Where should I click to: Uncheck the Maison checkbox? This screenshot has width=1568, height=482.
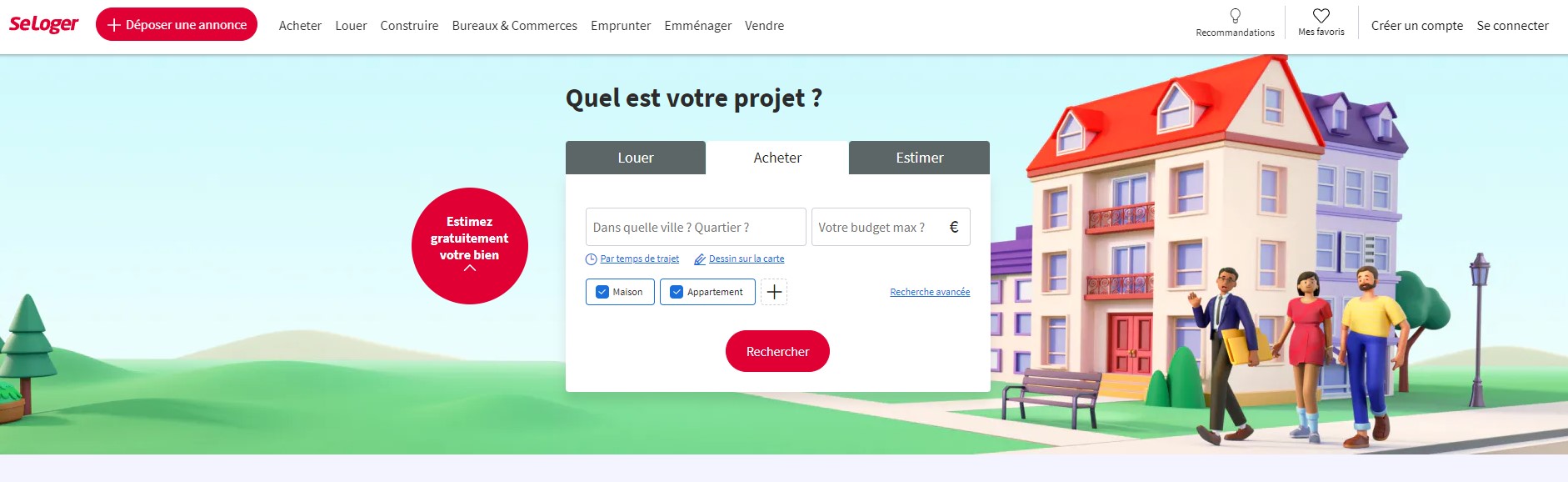pyautogui.click(x=602, y=292)
